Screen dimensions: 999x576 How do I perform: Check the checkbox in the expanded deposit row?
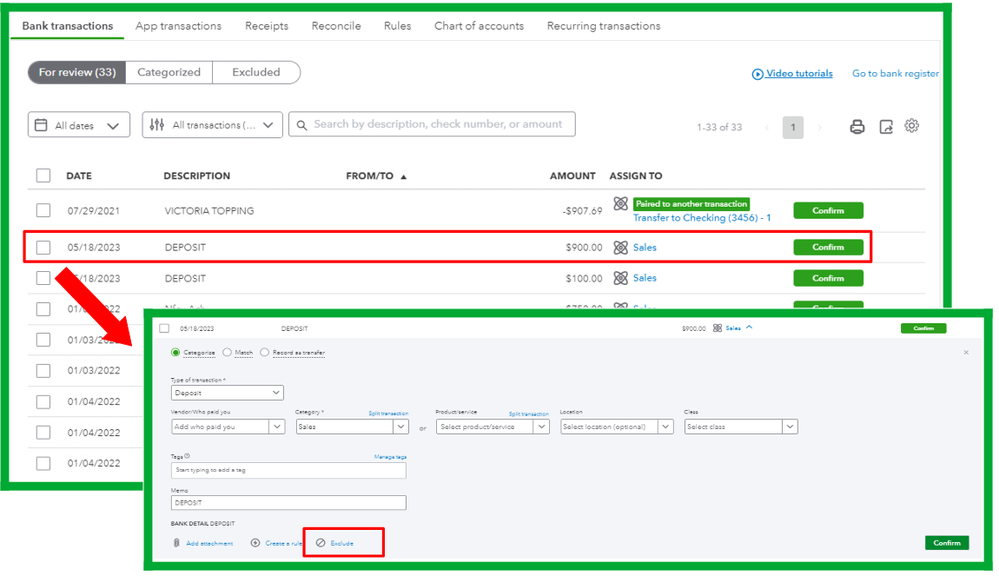(164, 328)
